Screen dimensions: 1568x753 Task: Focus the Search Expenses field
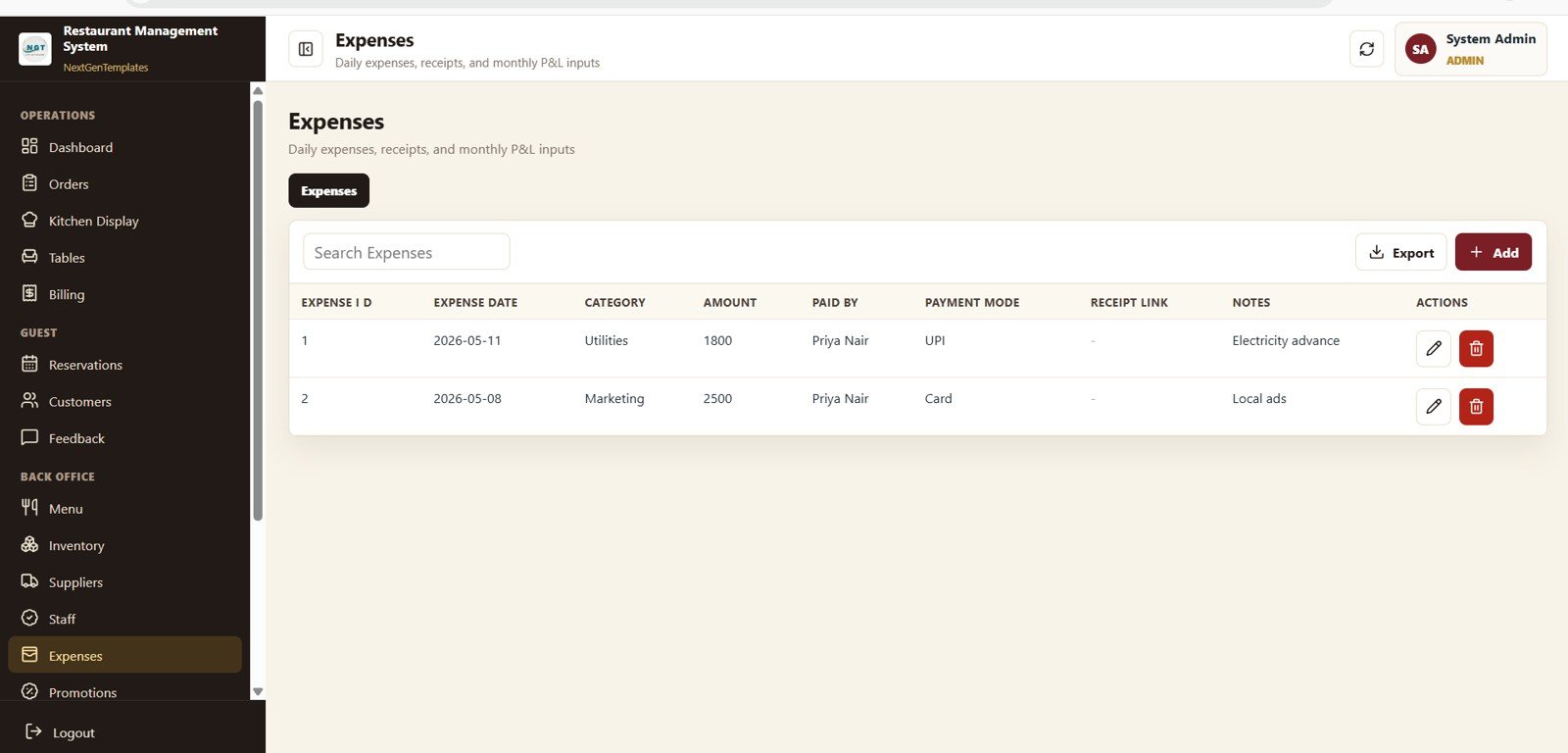pyautogui.click(x=406, y=252)
